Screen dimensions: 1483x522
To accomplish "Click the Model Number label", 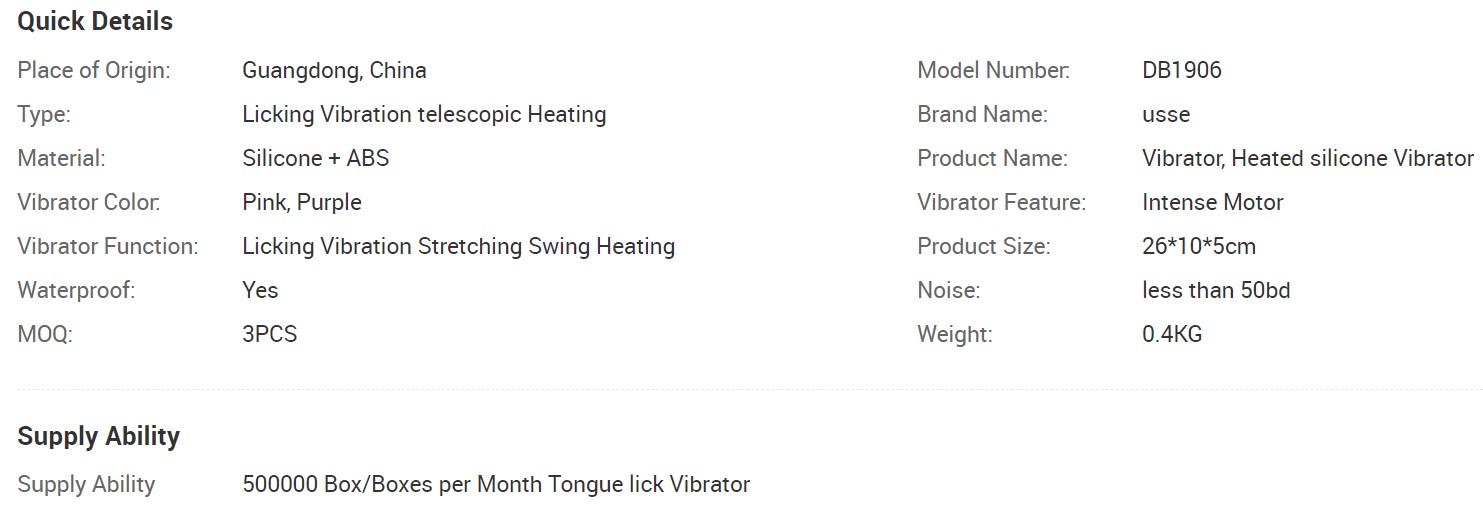I will click(994, 71).
